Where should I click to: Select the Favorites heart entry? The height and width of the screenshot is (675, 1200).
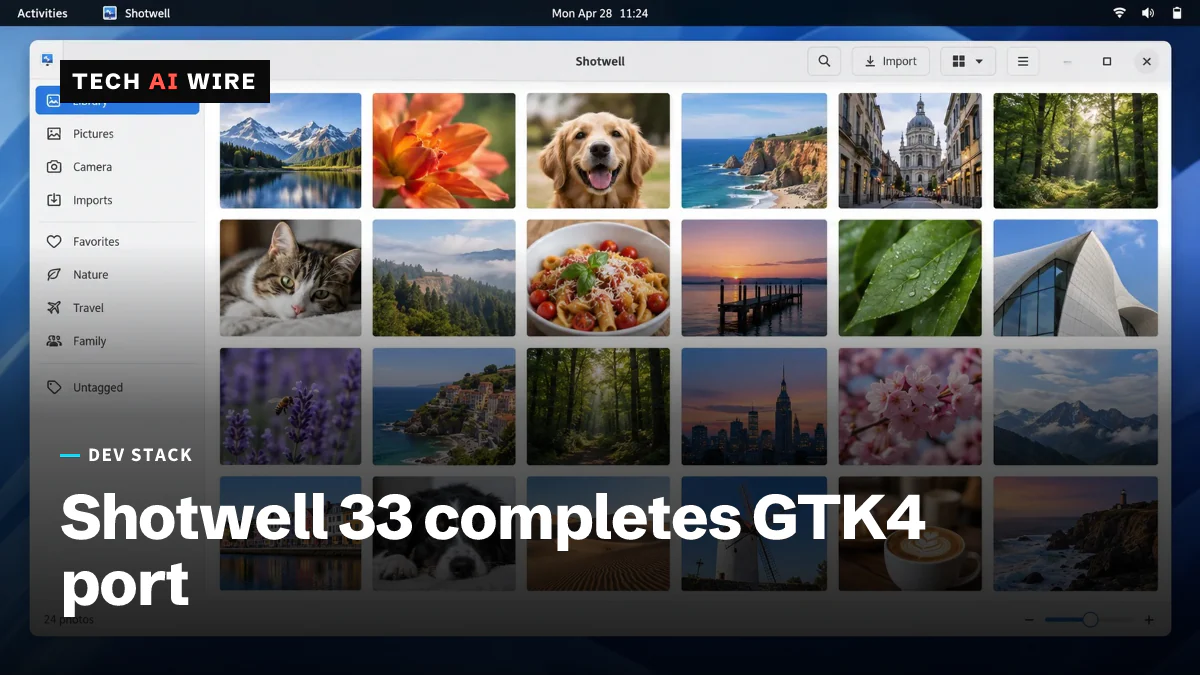point(117,241)
